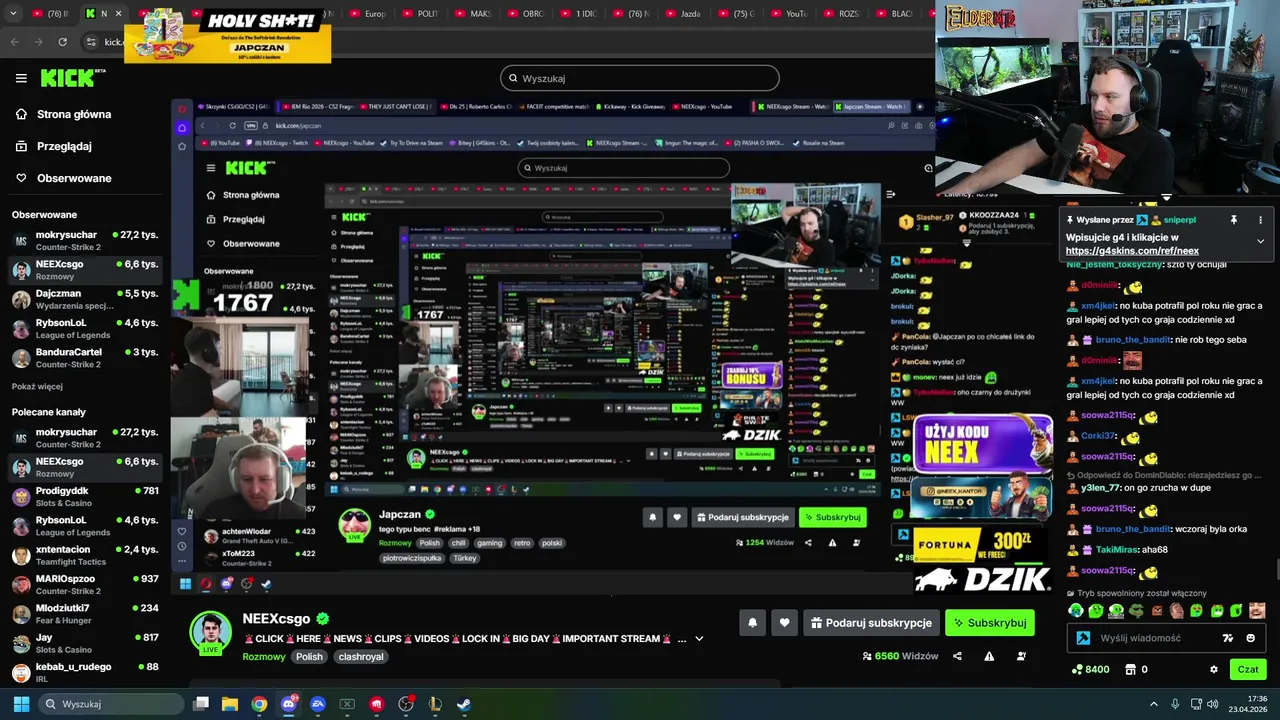
Task: Click Podaruj subskrypcje button
Action: [x=872, y=623]
